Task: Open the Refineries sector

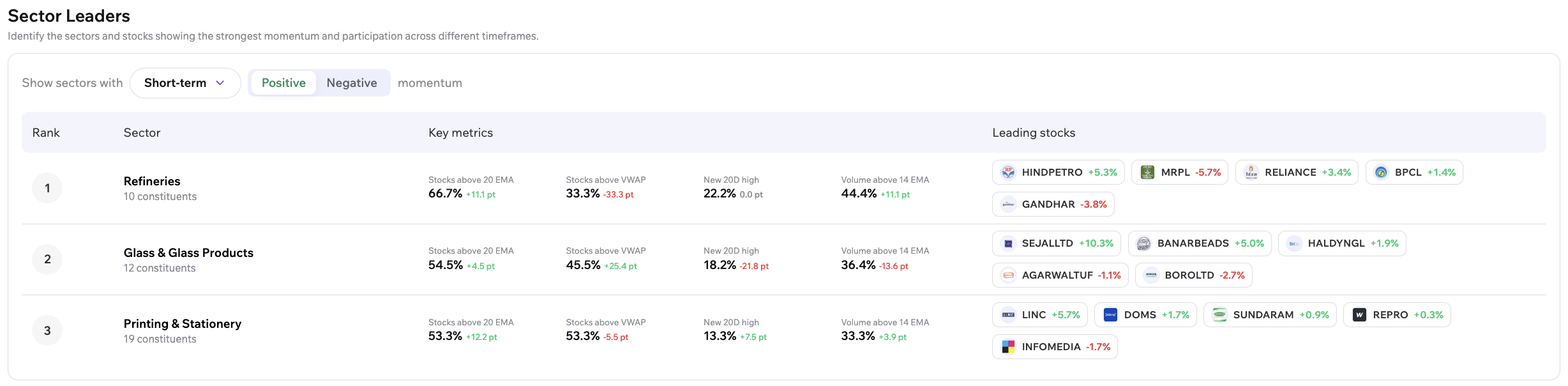Action: (x=152, y=181)
